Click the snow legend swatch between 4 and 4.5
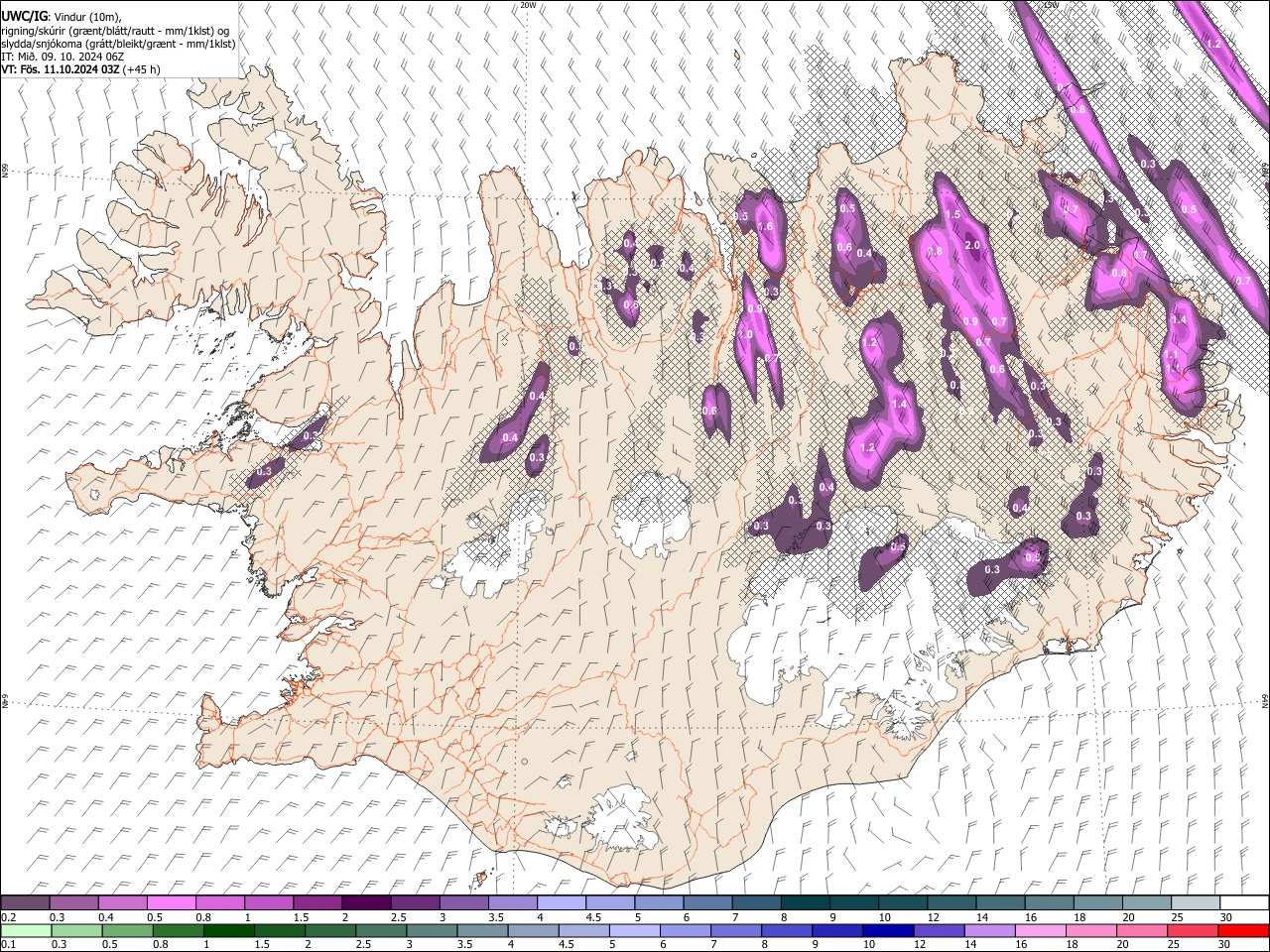This screenshot has width=1270, height=952. (562, 902)
